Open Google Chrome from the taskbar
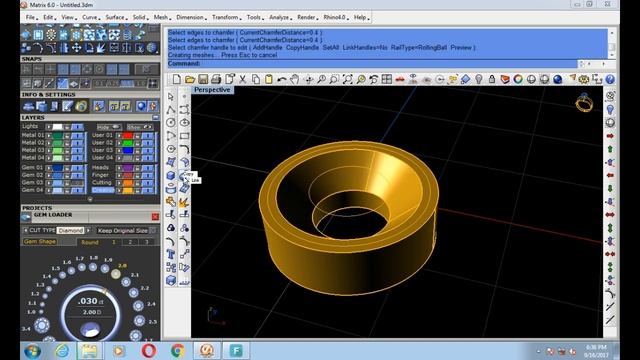Viewport: 640px width, 360px height. (177, 351)
